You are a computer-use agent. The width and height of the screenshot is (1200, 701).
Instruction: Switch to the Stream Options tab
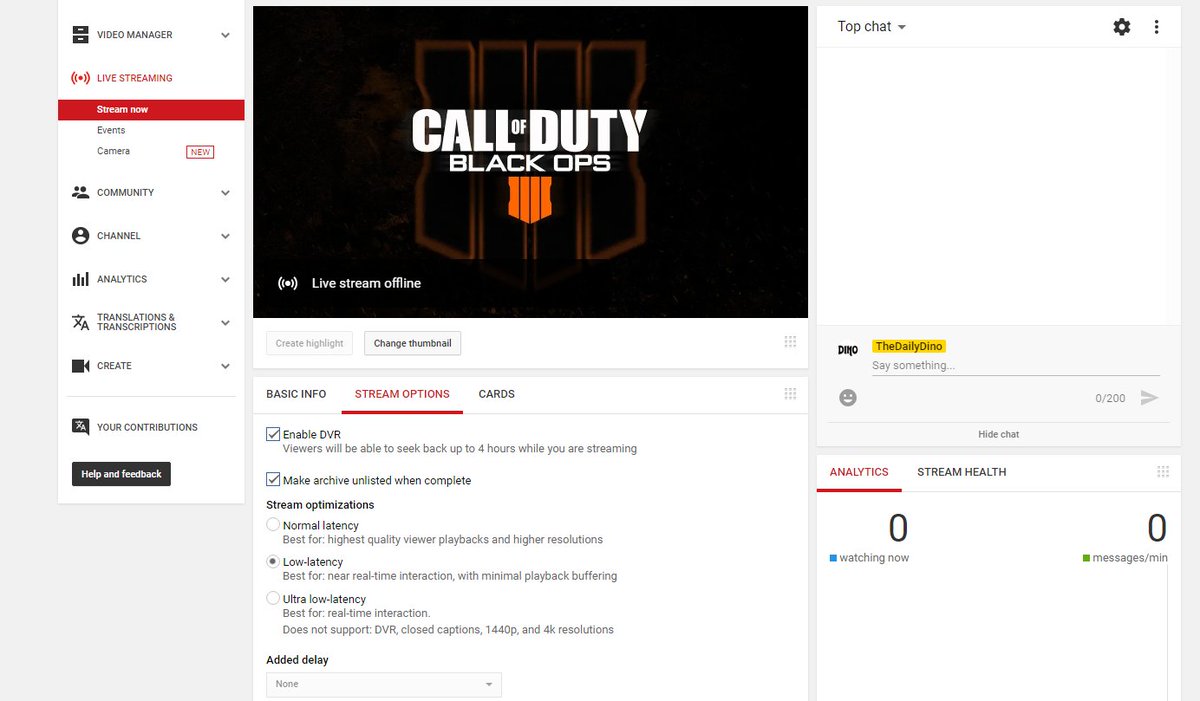coord(402,394)
